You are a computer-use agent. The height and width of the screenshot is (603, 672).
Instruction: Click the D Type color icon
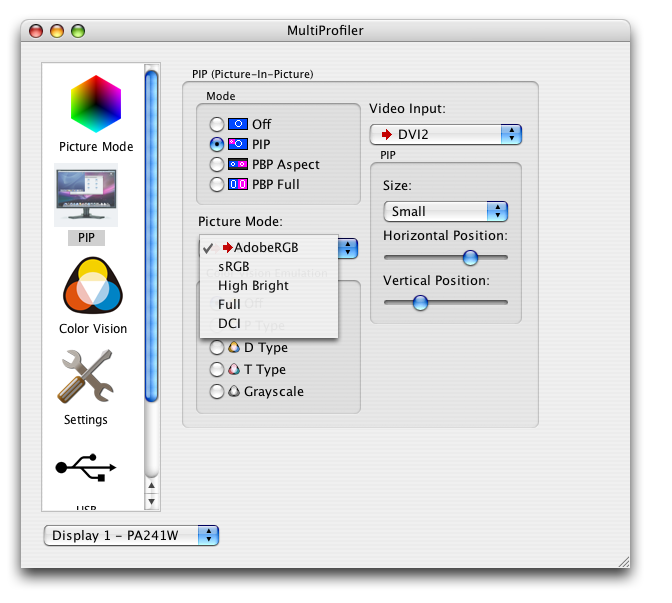234,347
